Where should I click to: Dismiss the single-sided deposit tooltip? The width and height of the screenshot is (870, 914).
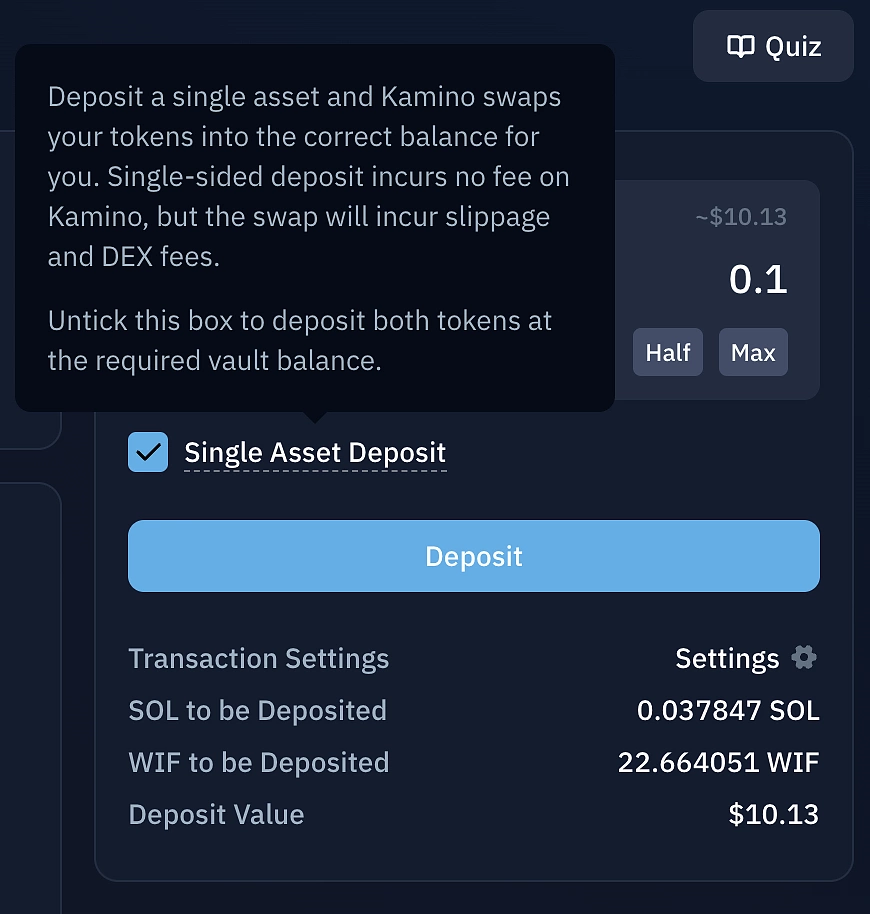[x=314, y=230]
